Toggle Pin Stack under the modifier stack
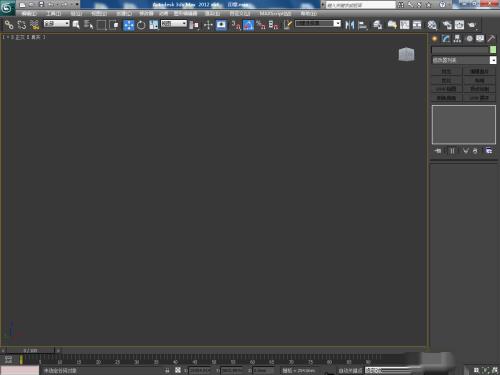The image size is (500, 375). point(438,151)
